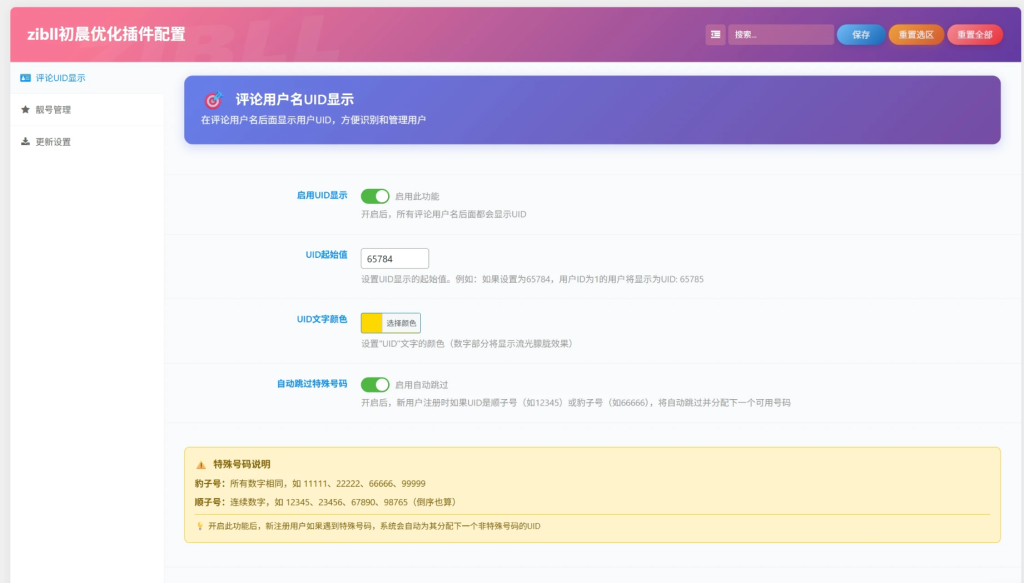The height and width of the screenshot is (583, 1024).
Task: Click the 重置选区 button
Action: coord(916,35)
